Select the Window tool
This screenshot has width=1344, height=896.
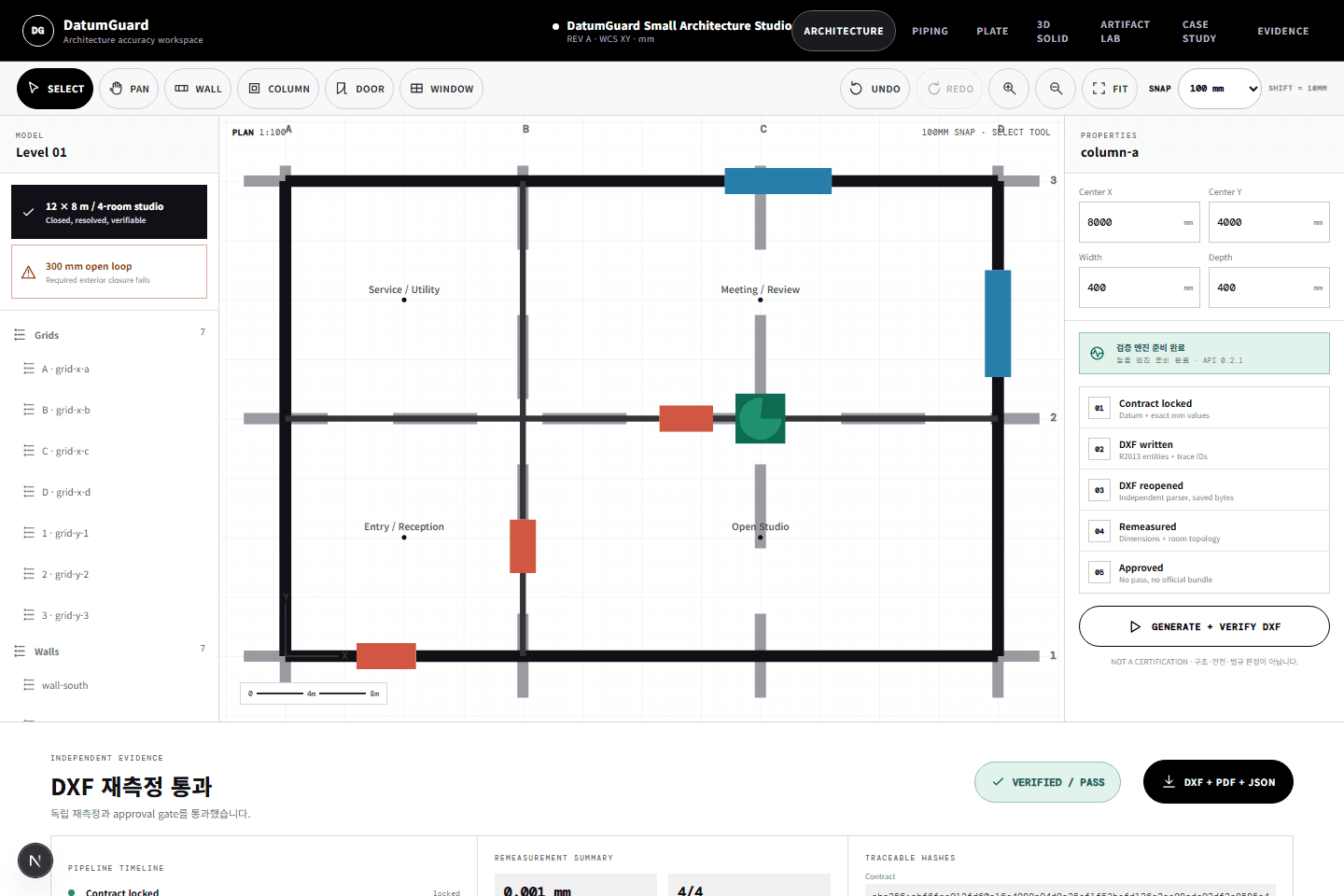(441, 89)
